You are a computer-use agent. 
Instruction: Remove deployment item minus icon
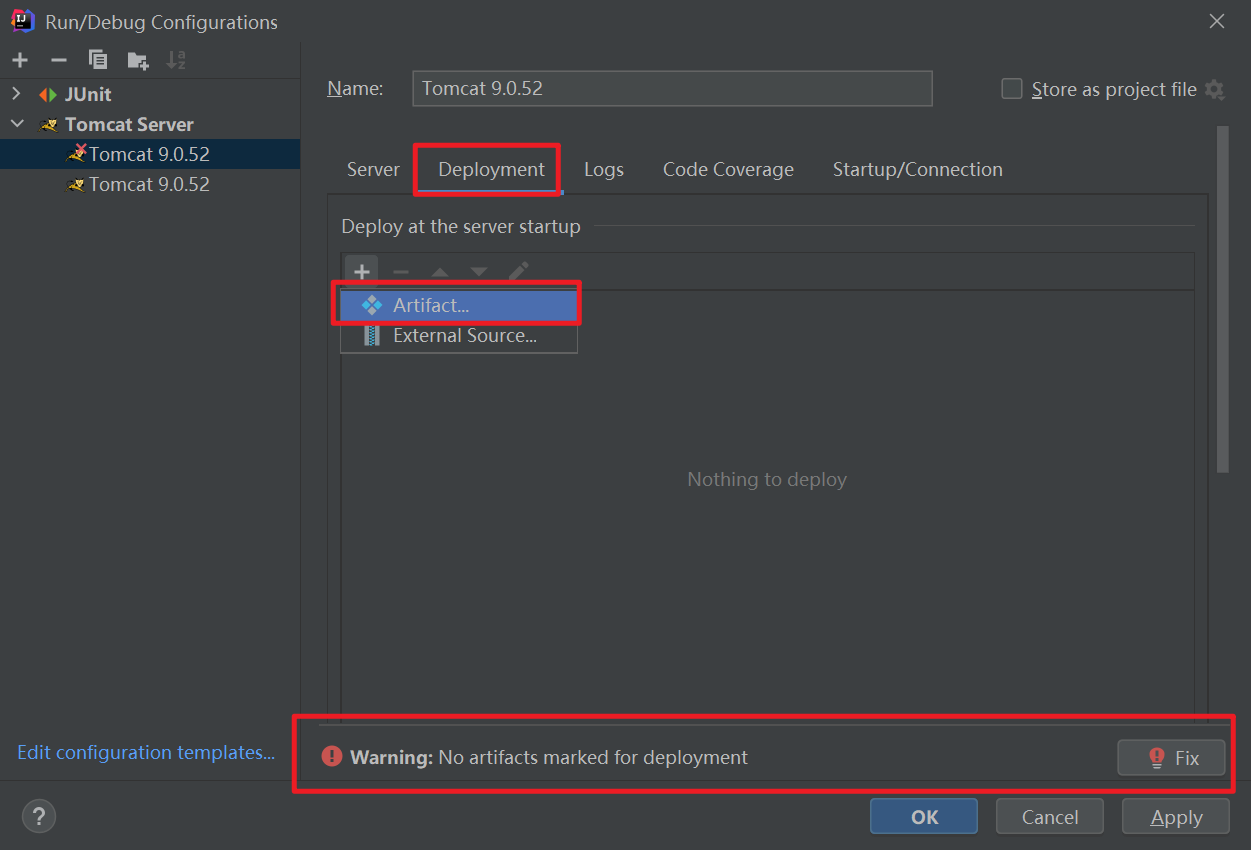coord(401,272)
